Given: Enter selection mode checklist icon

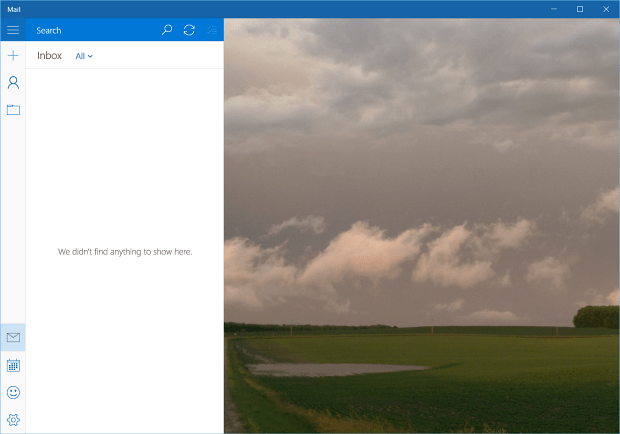Looking at the screenshot, I should click(x=212, y=30).
